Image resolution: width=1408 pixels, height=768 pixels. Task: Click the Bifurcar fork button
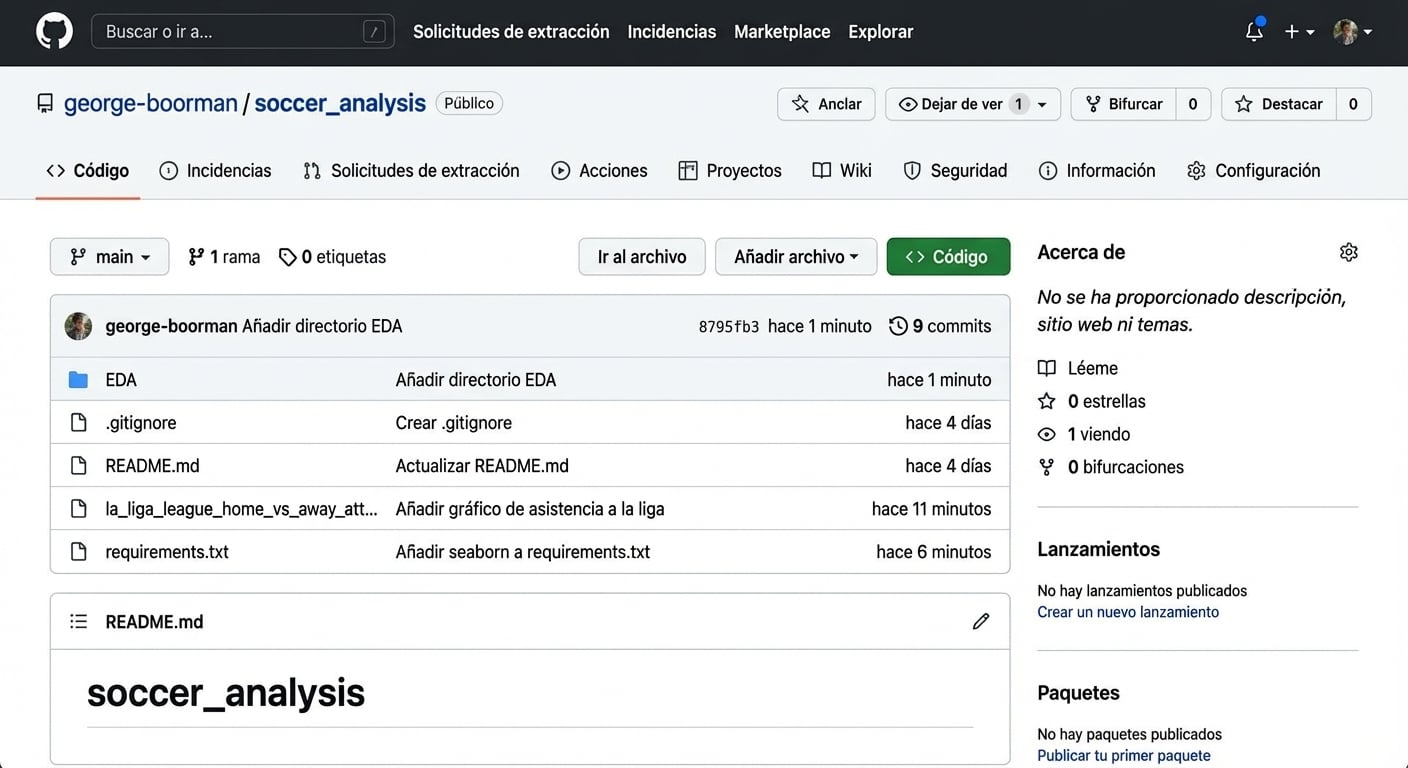coord(1123,104)
